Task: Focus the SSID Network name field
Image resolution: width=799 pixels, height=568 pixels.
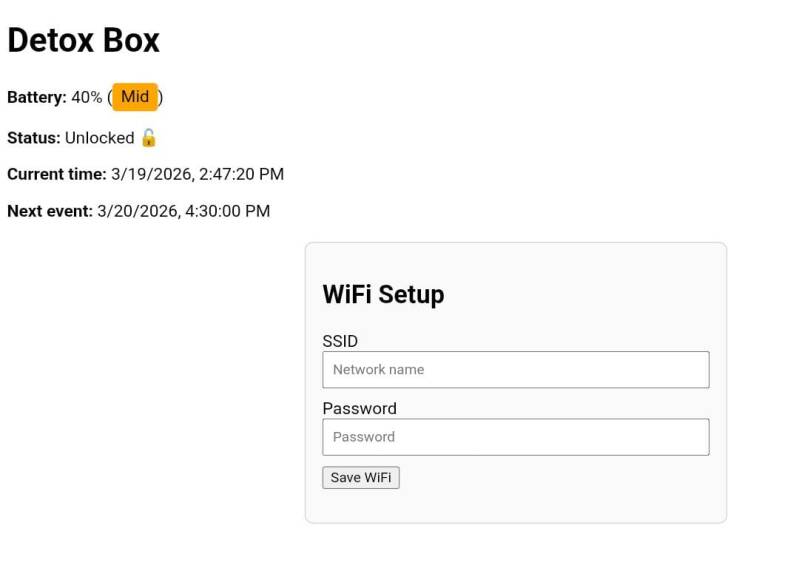Action: 515,369
